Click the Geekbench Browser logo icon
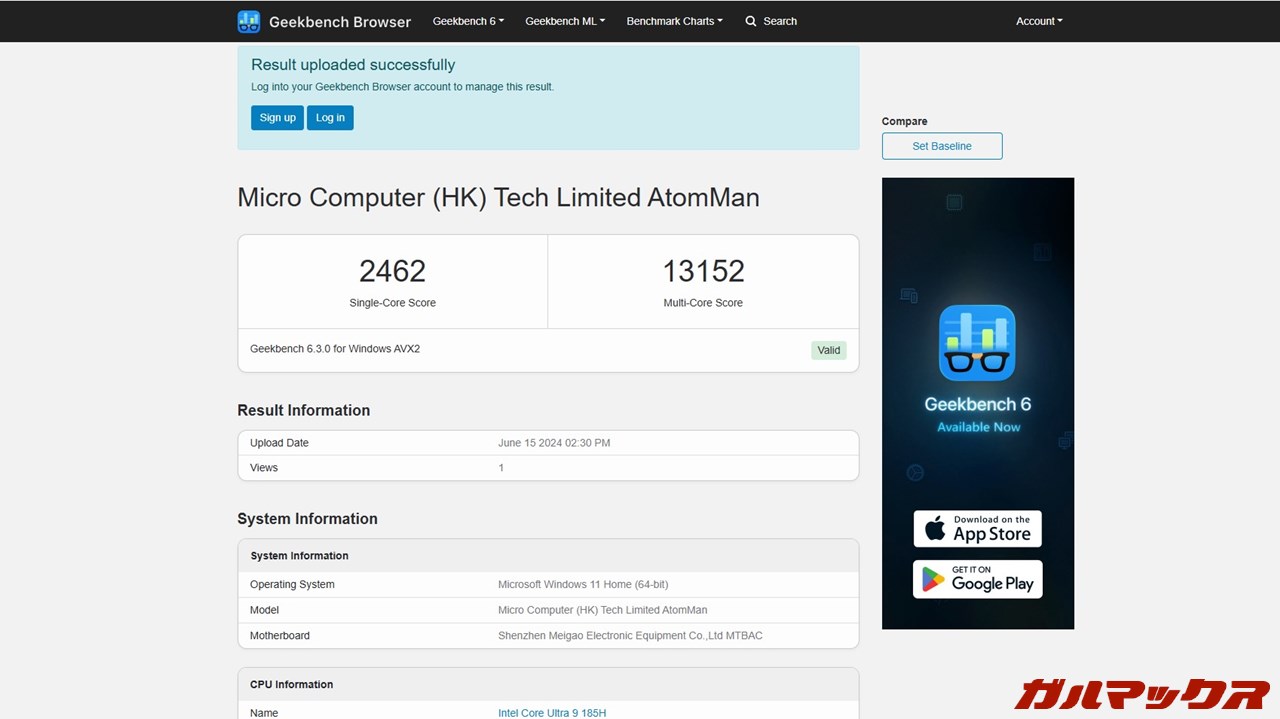 (249, 21)
